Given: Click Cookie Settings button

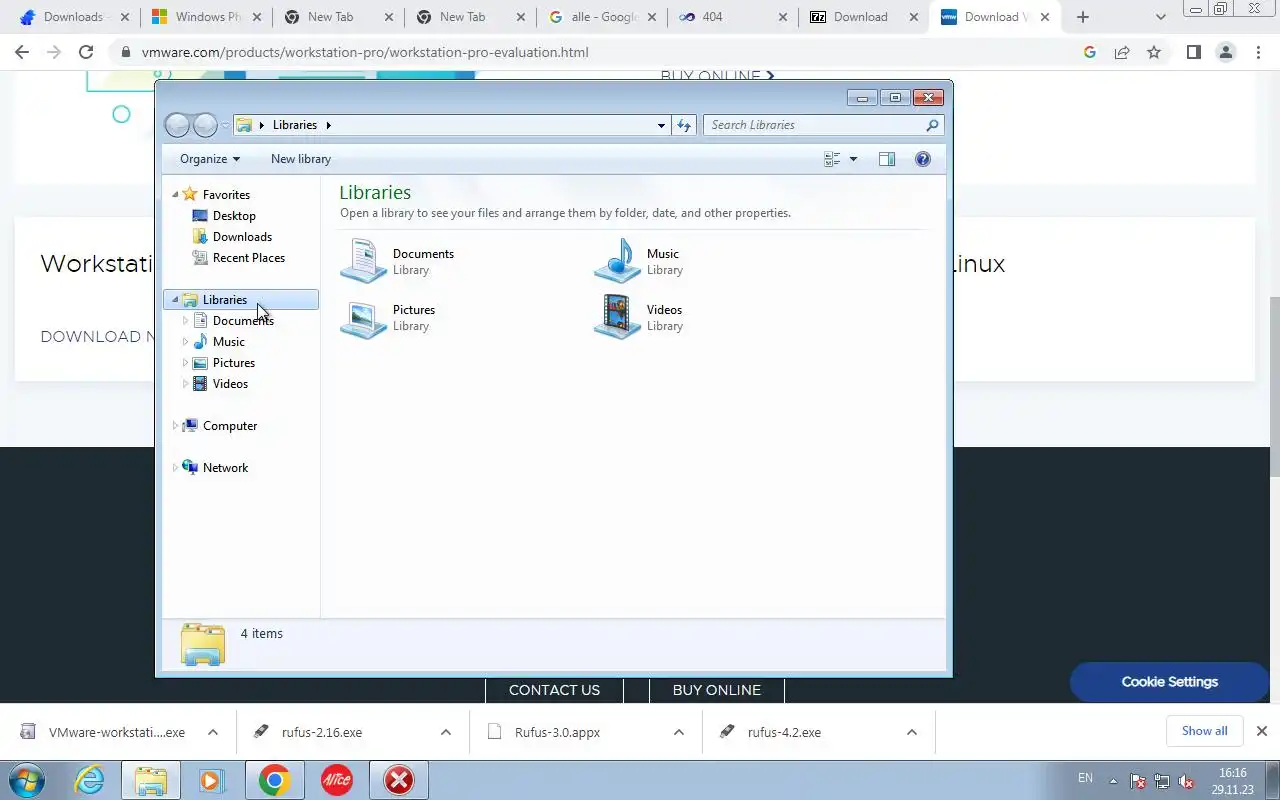Looking at the screenshot, I should coord(1169,682).
